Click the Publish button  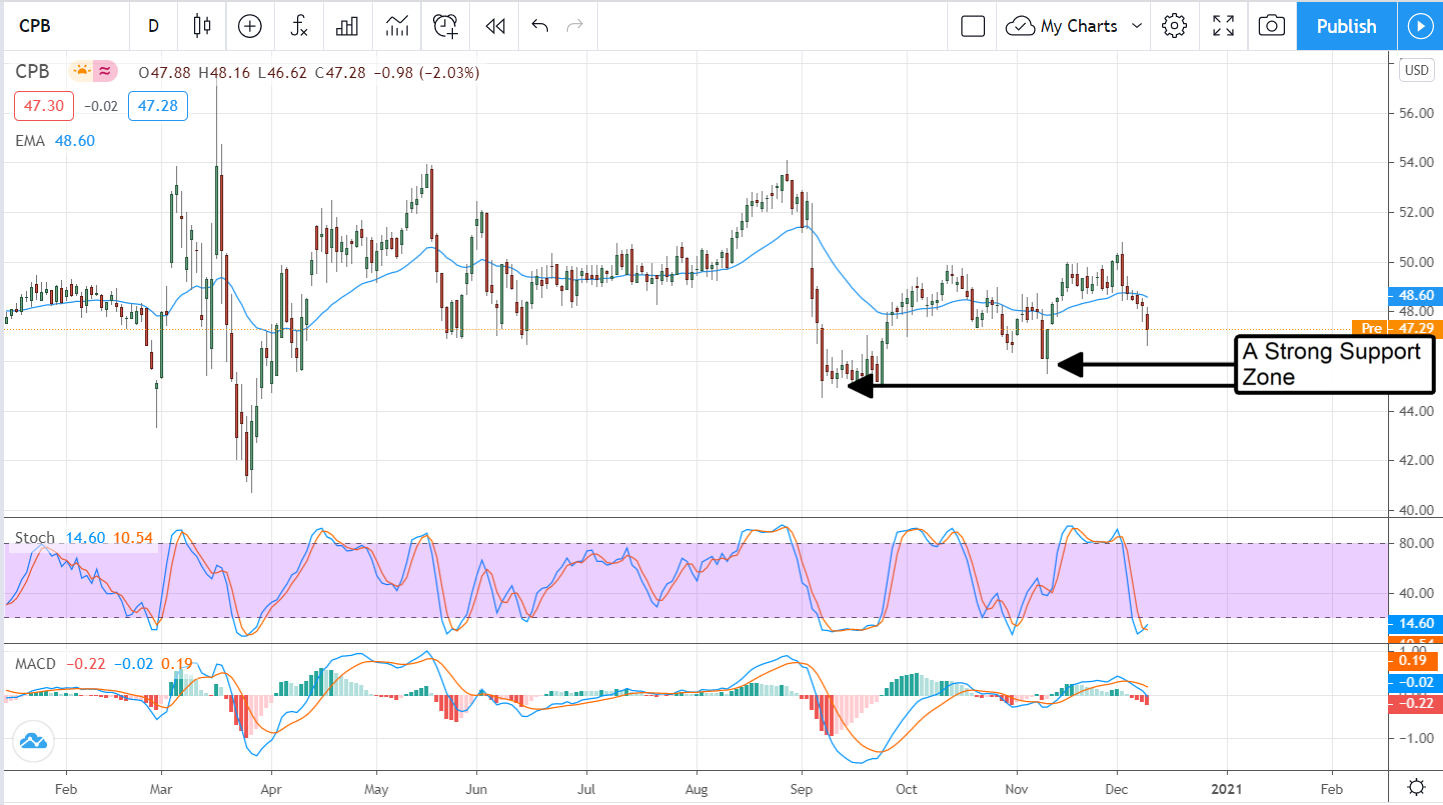[x=1346, y=26]
